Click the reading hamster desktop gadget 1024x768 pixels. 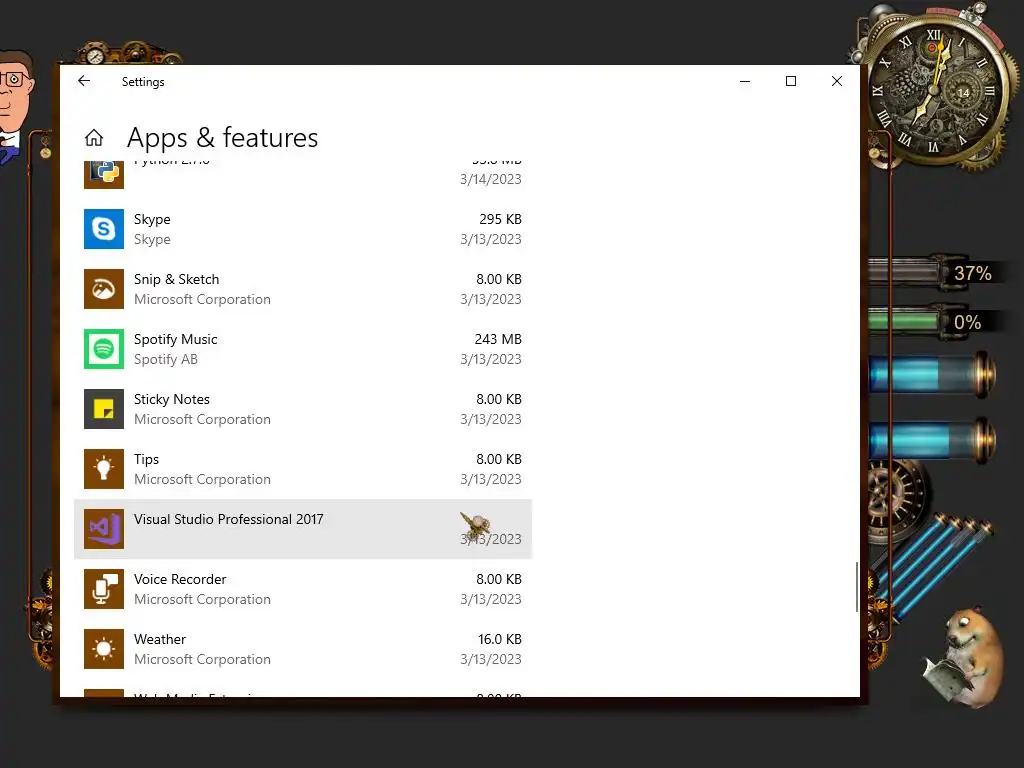pyautogui.click(x=965, y=656)
